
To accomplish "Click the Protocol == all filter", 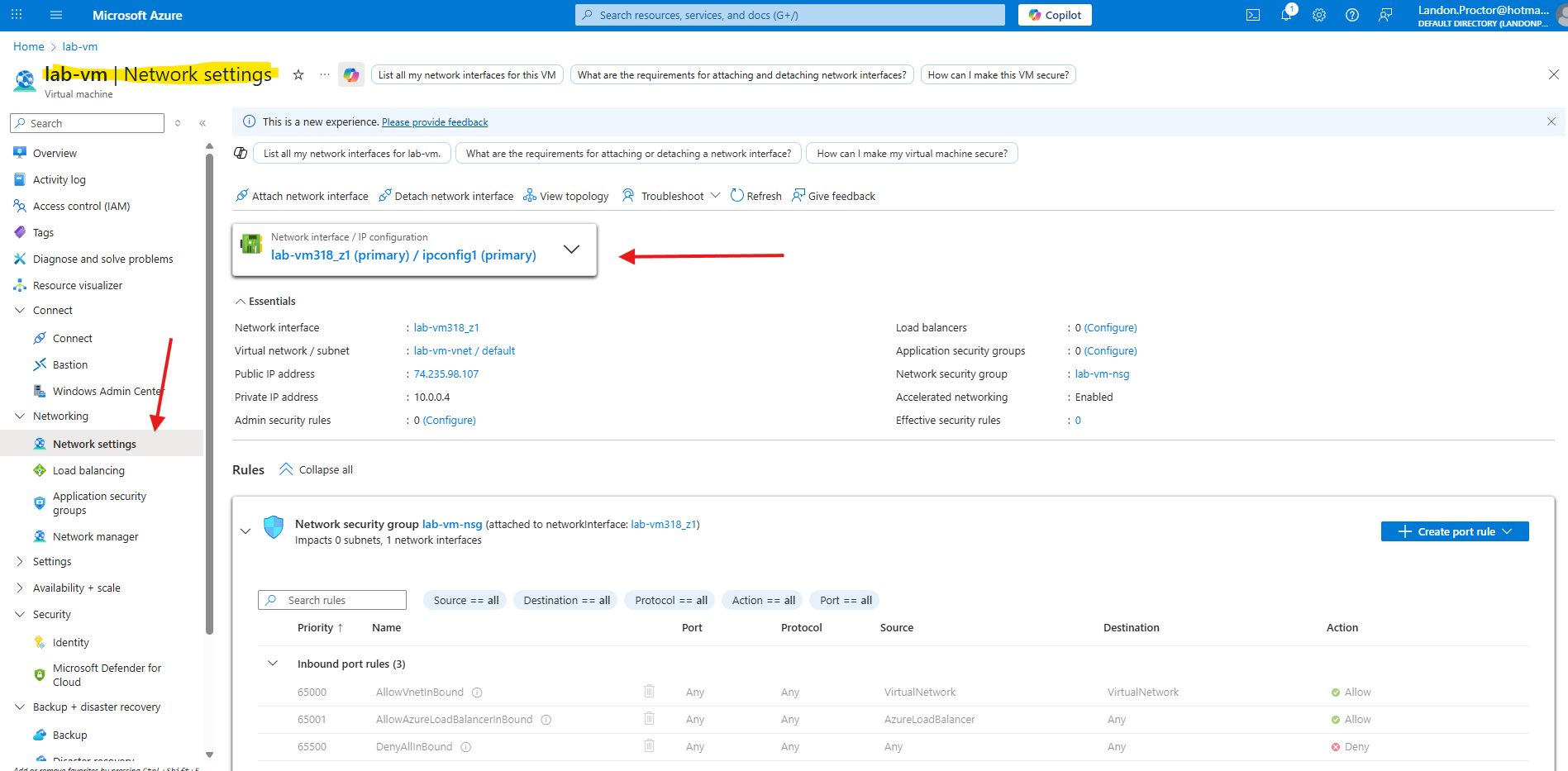I will click(x=671, y=600).
